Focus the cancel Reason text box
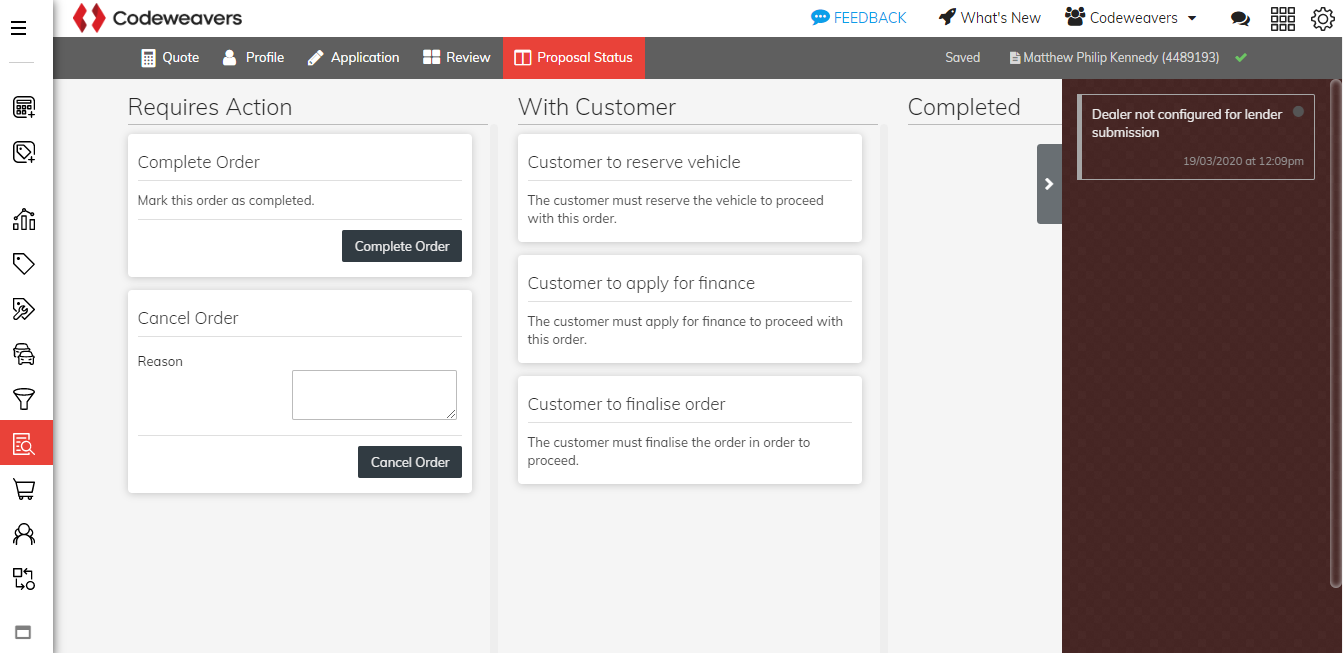The width and height of the screenshot is (1343, 653). point(374,395)
